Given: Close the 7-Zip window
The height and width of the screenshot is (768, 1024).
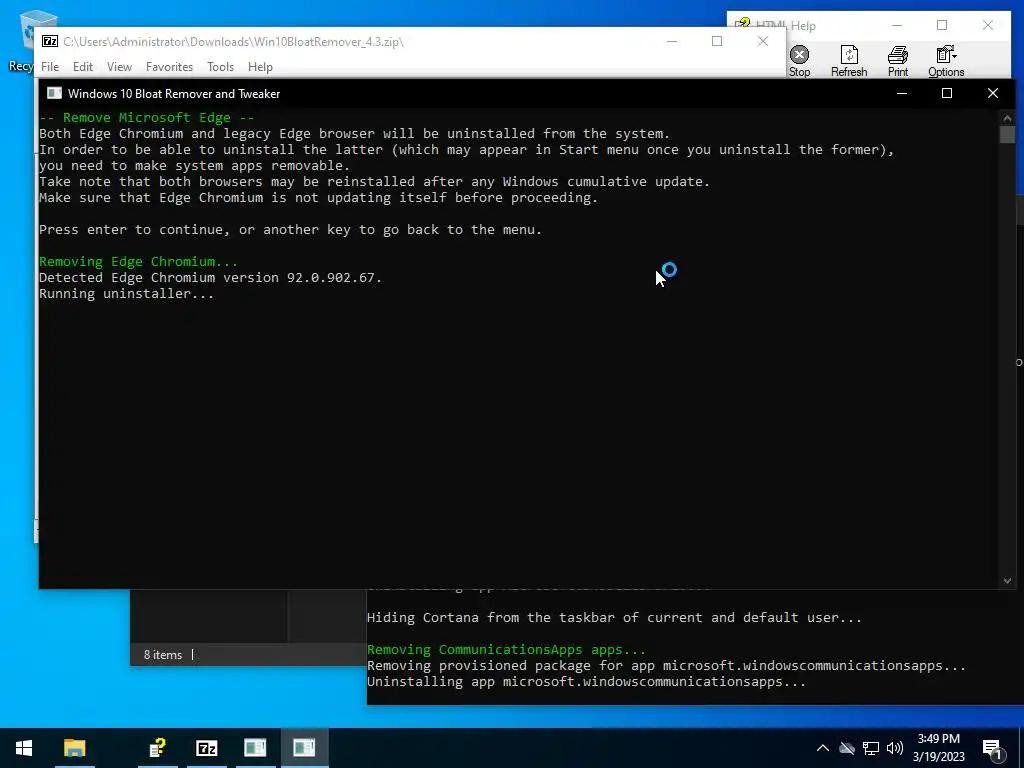Looking at the screenshot, I should 763,41.
